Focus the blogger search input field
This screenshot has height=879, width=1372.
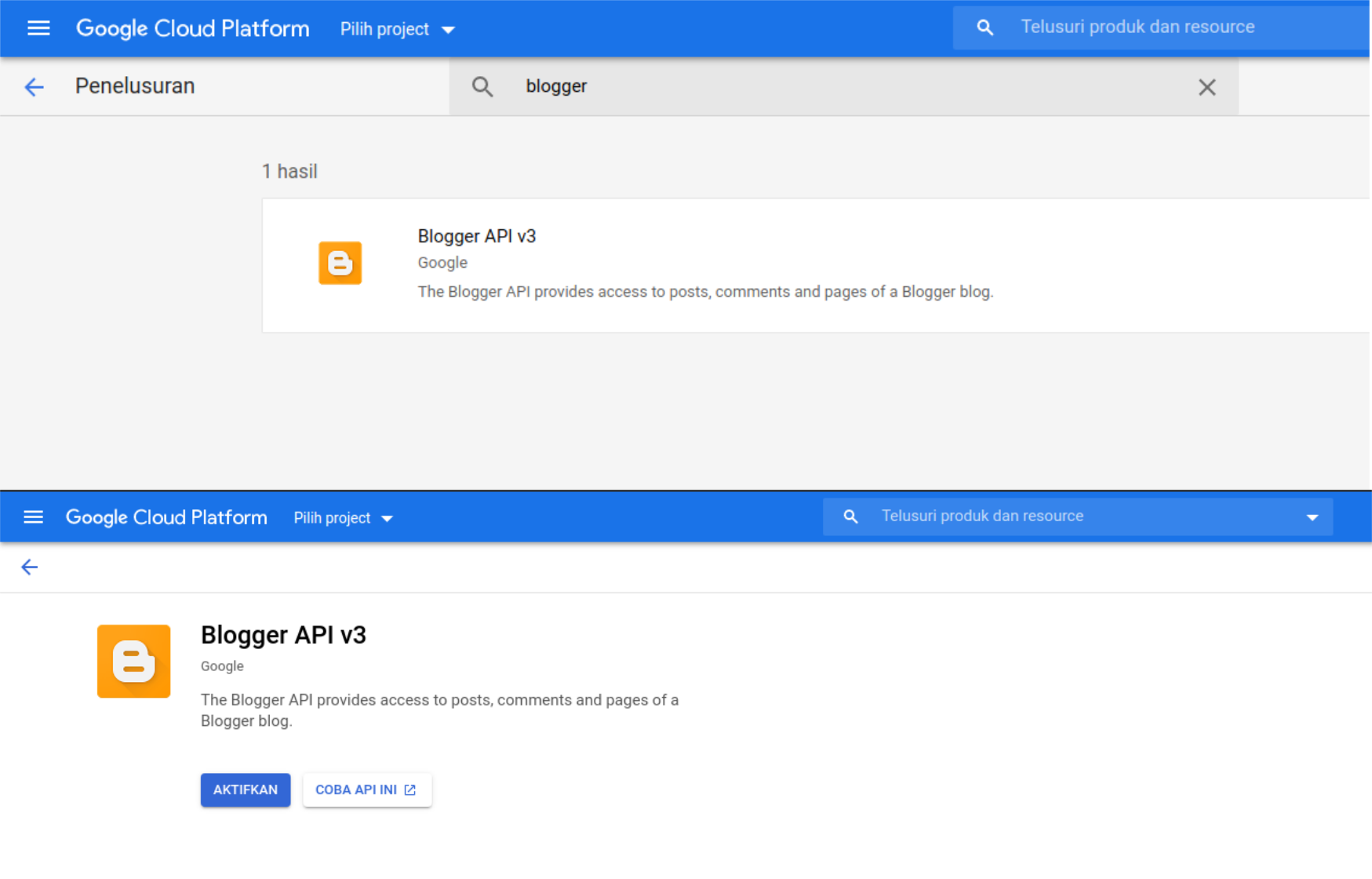point(844,86)
